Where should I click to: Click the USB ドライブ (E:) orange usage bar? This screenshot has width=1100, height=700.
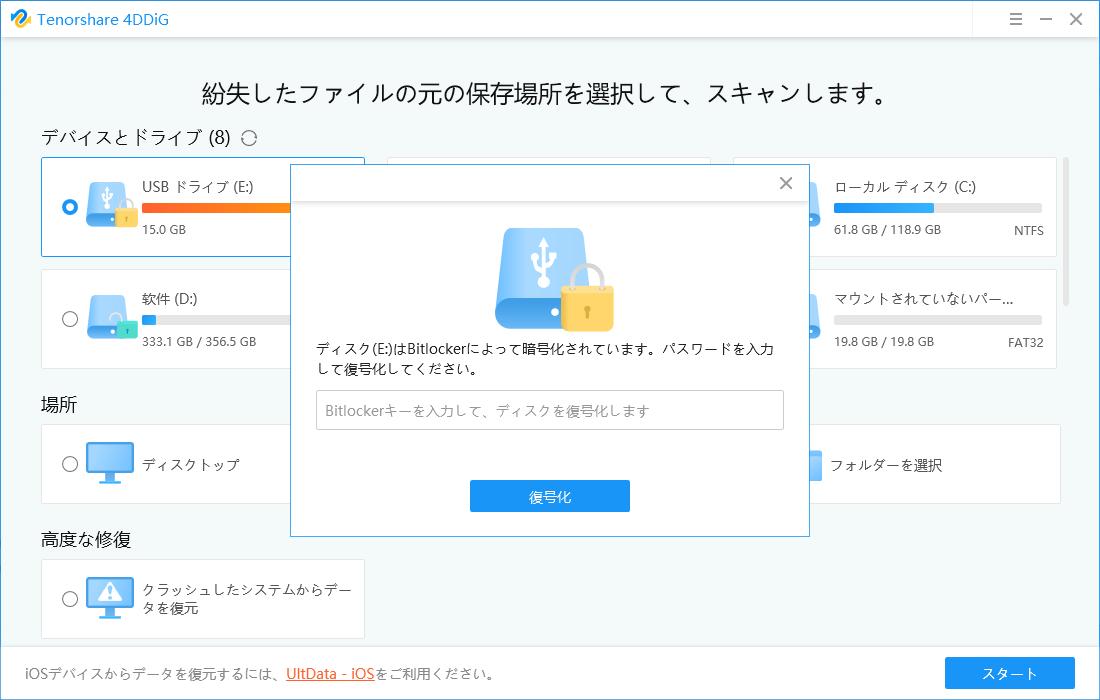coord(216,208)
